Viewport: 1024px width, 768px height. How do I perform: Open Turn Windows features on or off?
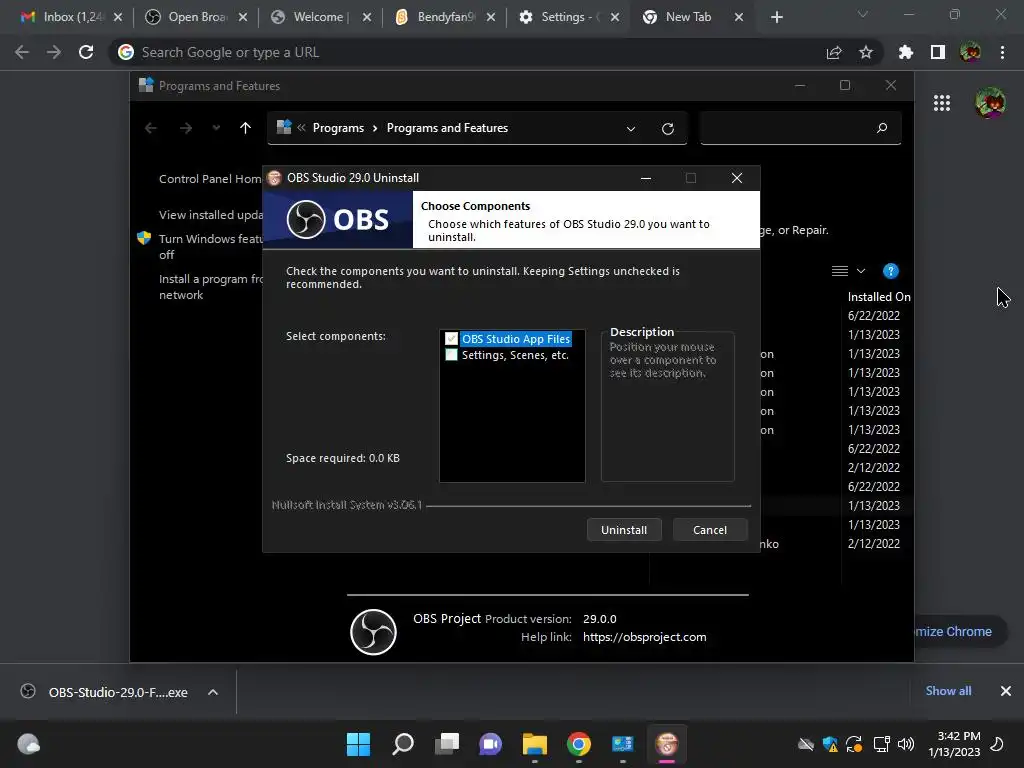click(210, 247)
